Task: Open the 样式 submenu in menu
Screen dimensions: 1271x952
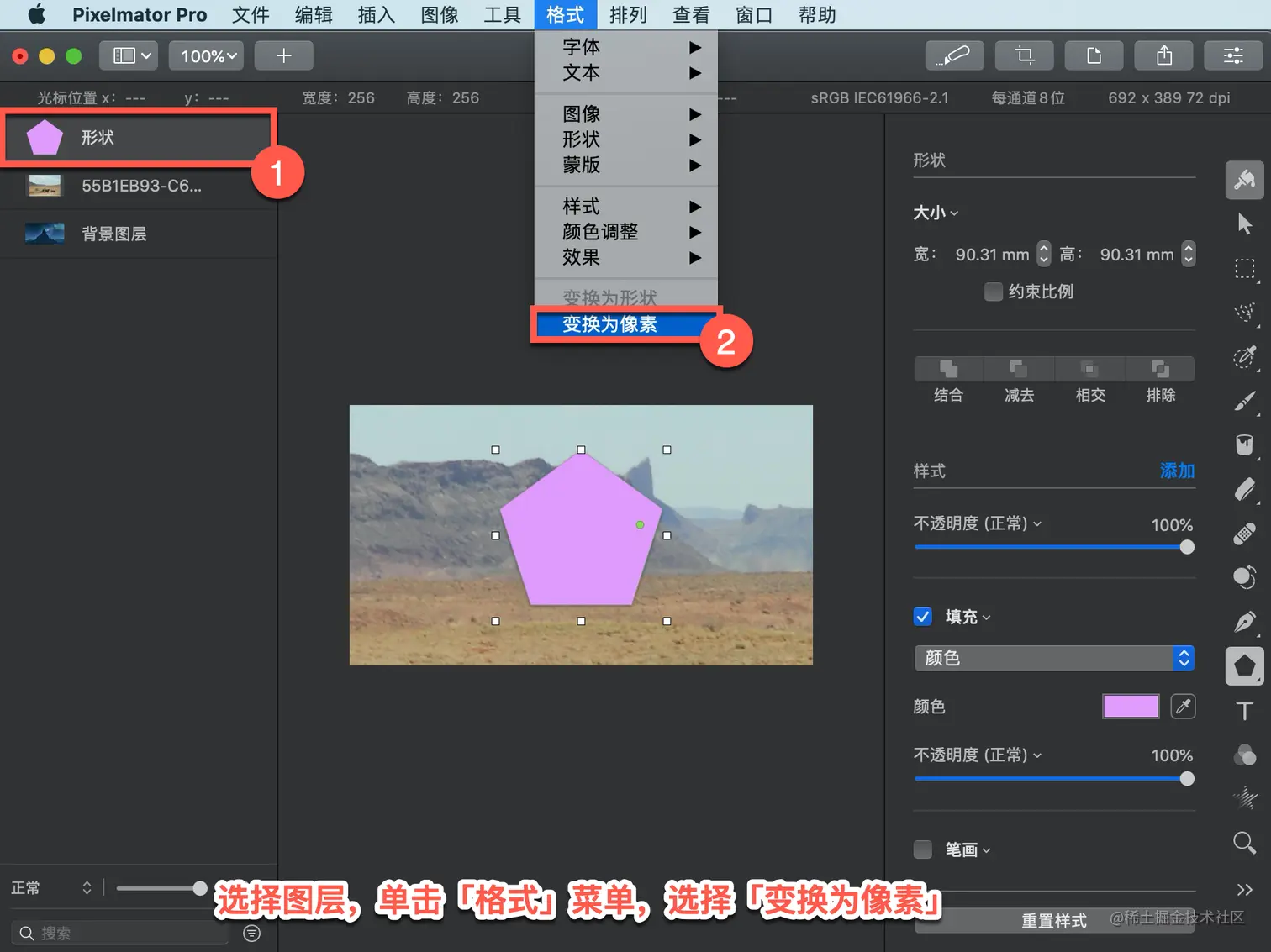Action: click(x=625, y=206)
